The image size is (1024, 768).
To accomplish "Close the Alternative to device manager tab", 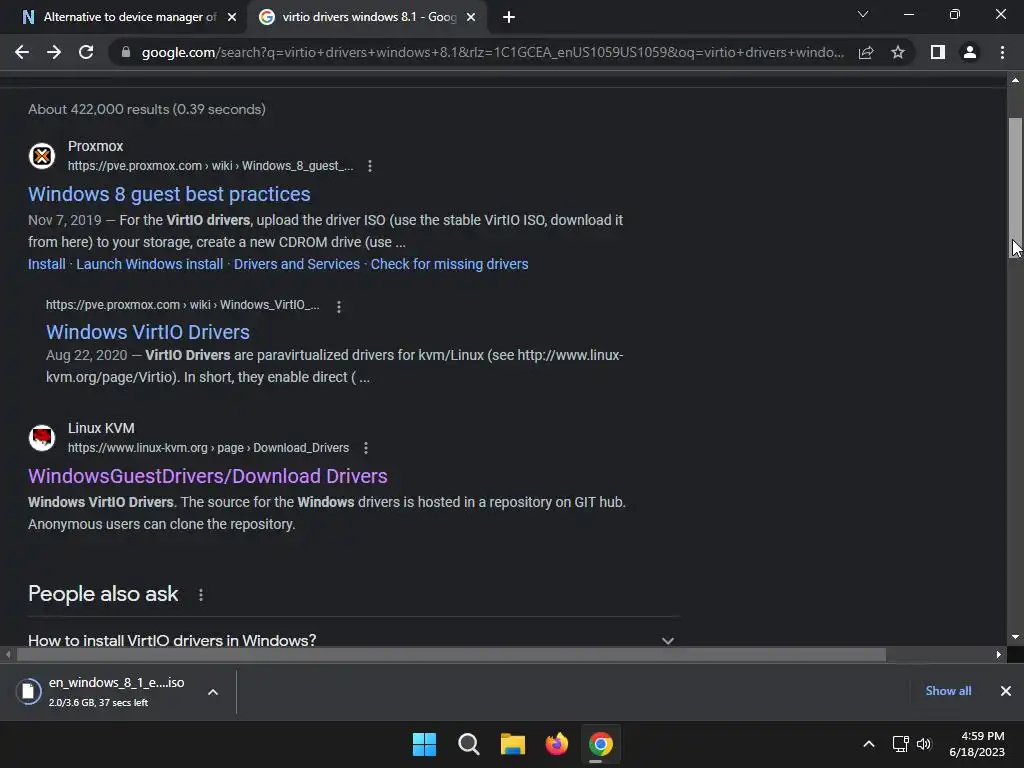I will (x=232, y=18).
